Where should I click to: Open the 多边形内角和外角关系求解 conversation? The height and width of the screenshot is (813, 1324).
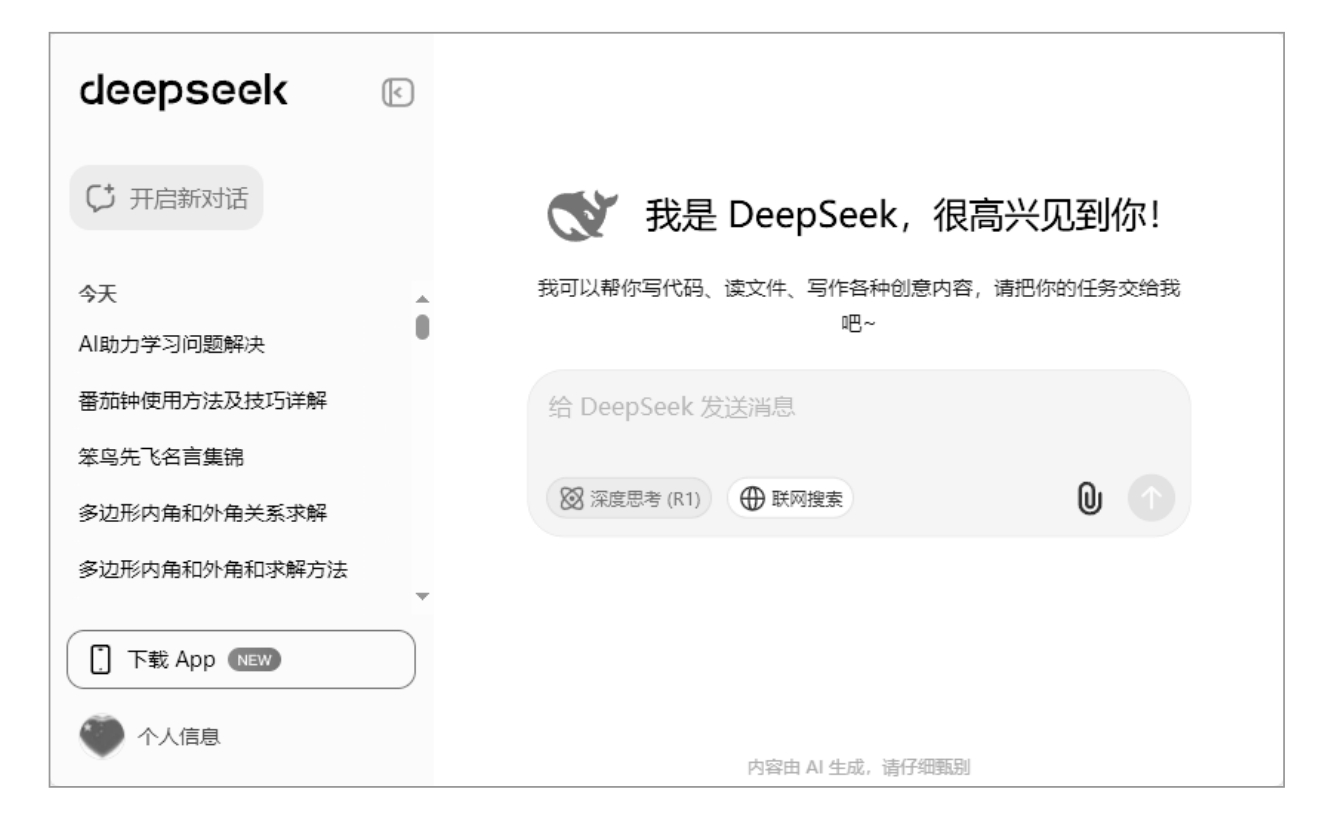203,514
